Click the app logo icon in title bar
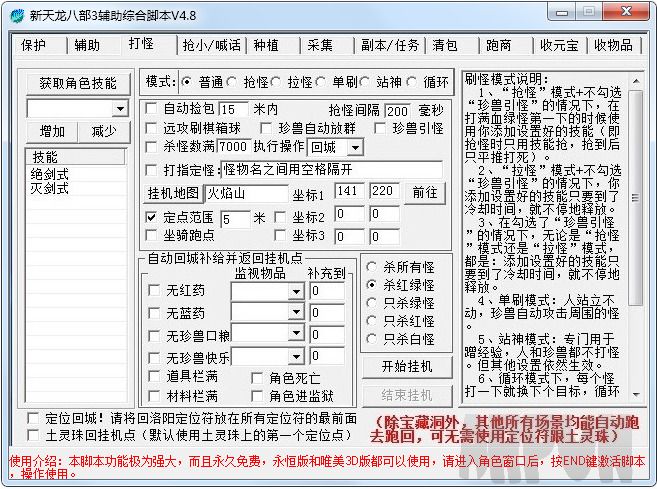The image size is (657, 489). click(x=17, y=16)
